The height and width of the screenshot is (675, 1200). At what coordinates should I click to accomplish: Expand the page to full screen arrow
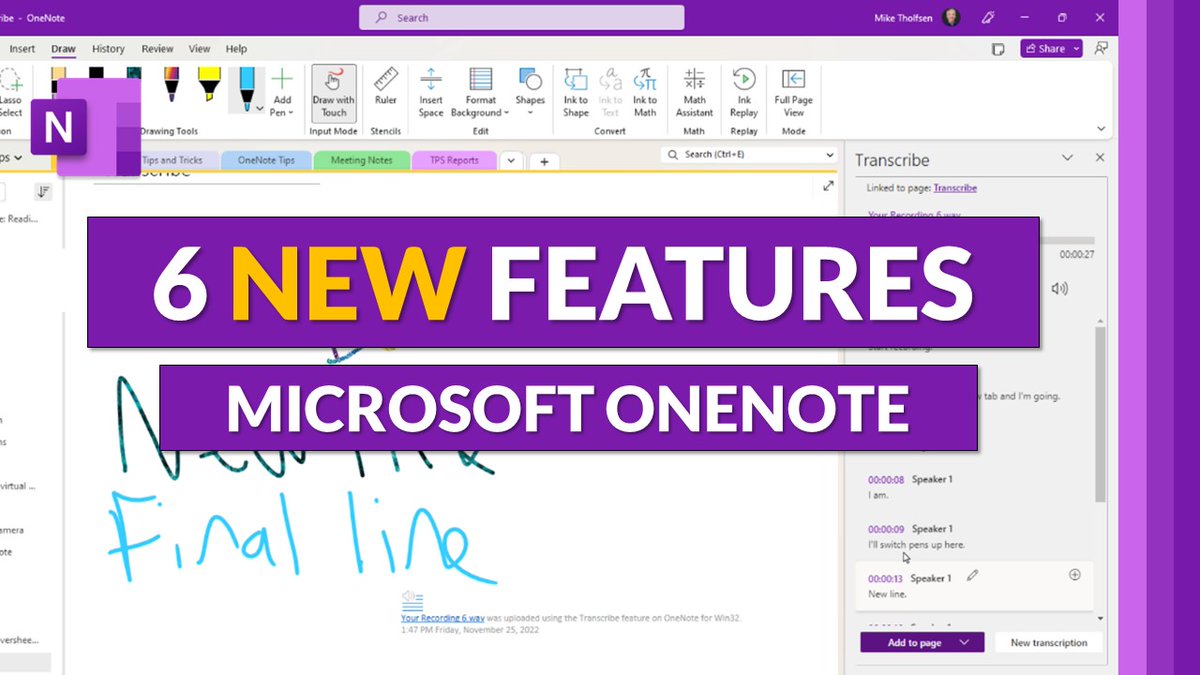828,186
